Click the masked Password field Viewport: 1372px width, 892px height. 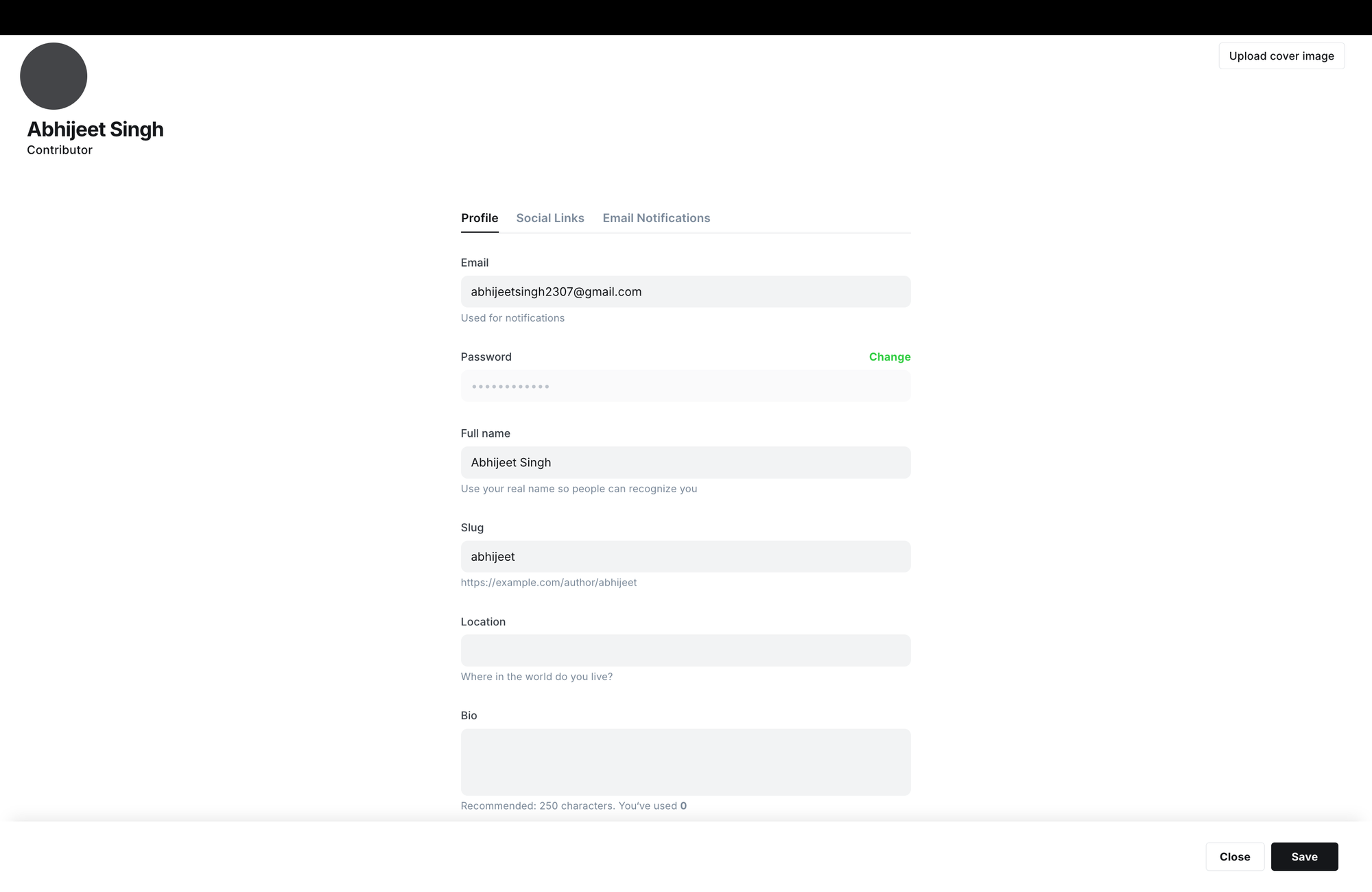685,386
